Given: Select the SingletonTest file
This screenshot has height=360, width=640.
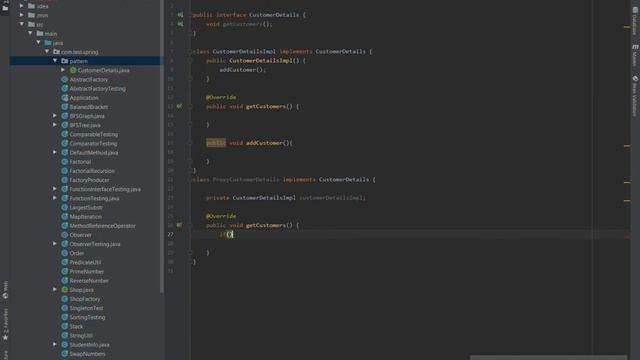Looking at the screenshot, I should [86, 308].
